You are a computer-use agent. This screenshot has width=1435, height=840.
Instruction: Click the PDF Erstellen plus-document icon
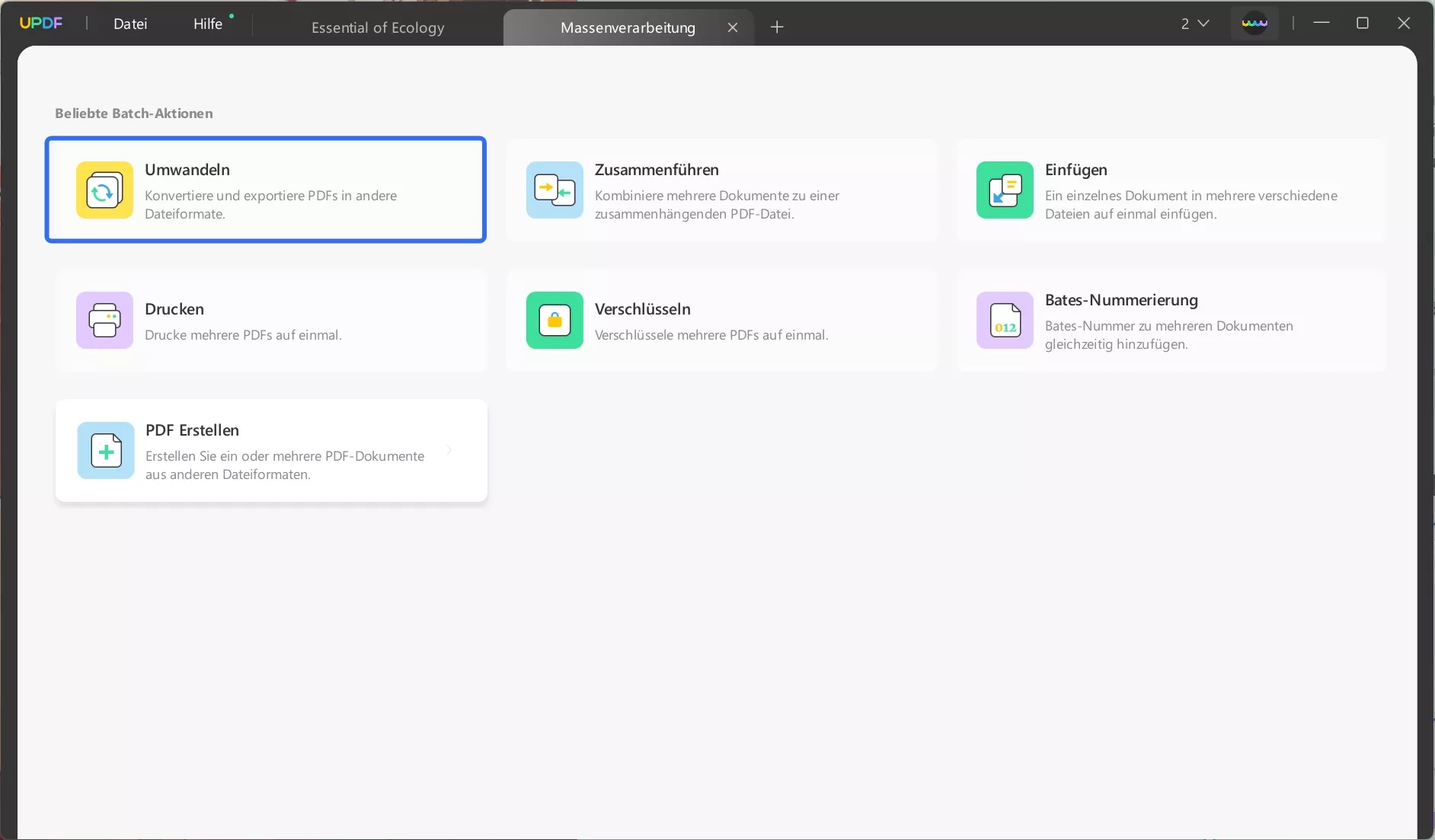point(106,451)
